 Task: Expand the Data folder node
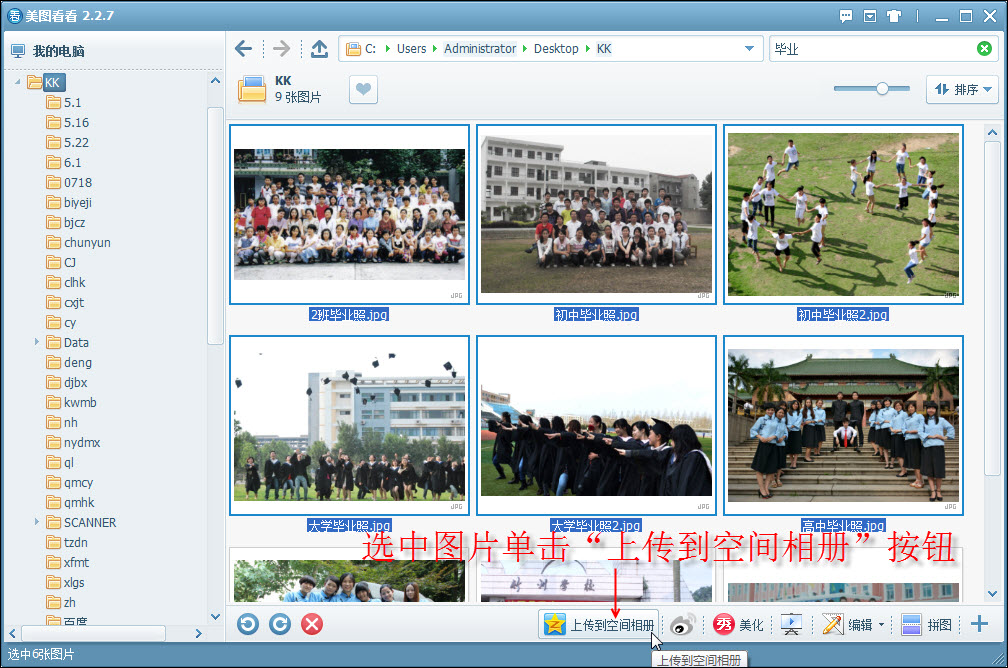coord(37,342)
